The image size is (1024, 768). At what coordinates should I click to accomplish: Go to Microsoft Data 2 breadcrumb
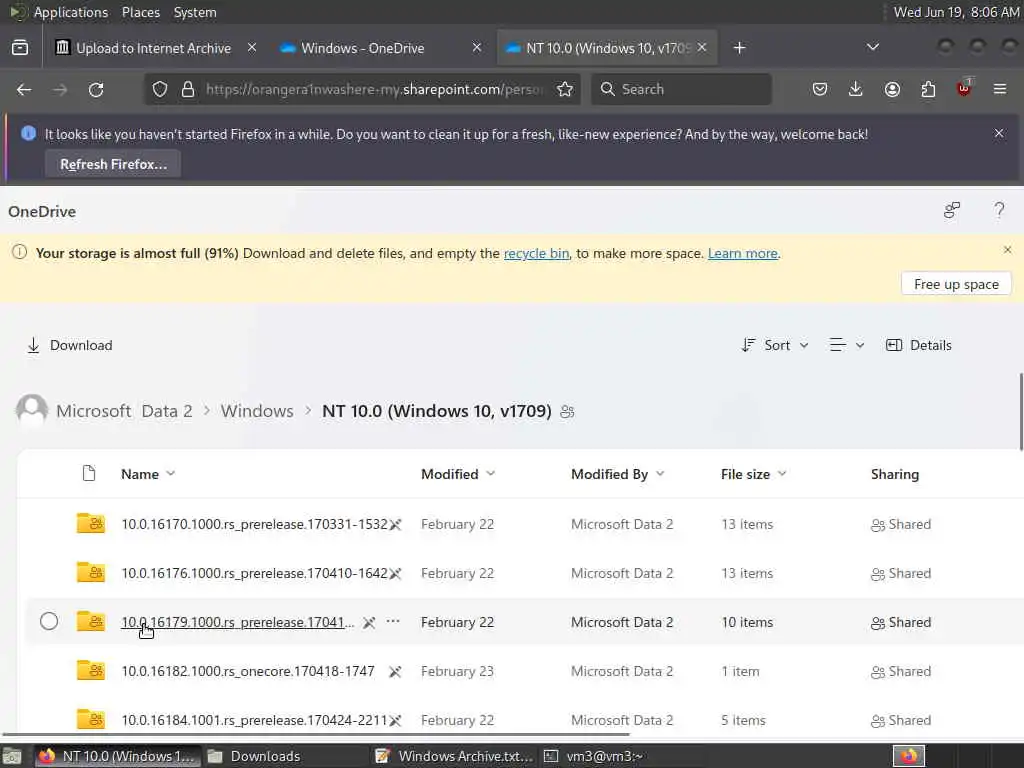124,411
